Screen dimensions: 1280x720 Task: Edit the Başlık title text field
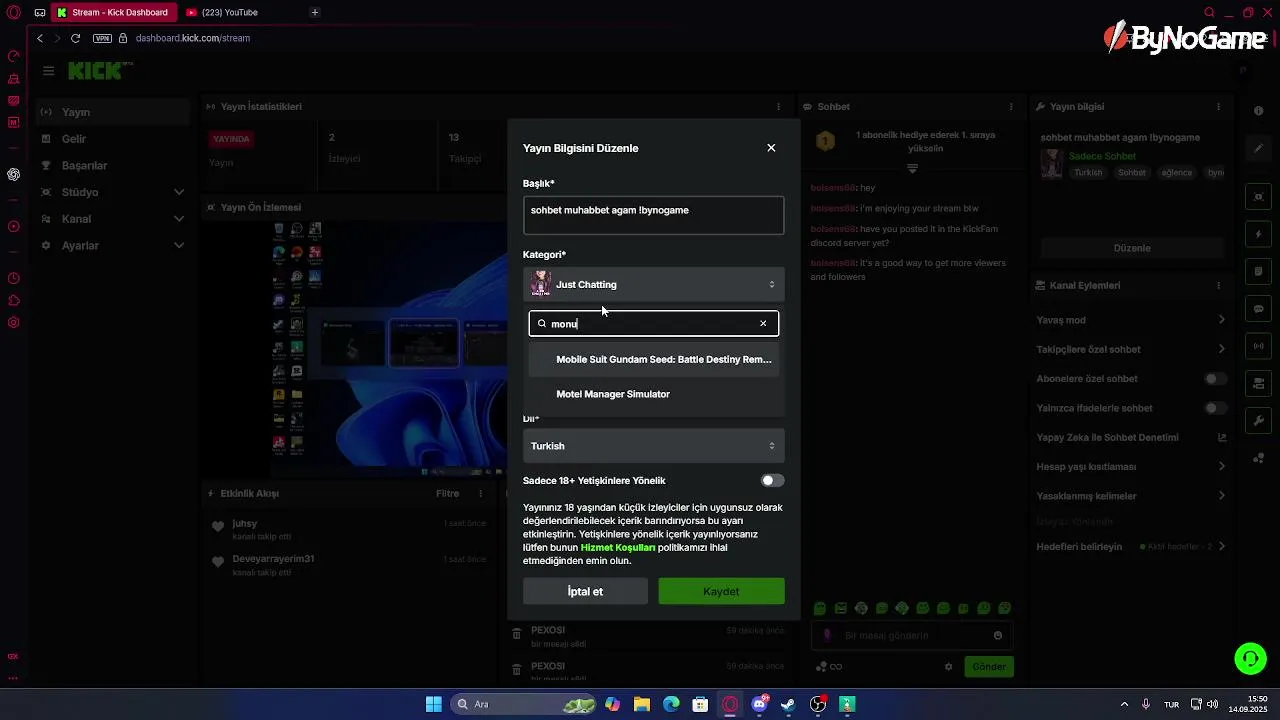pyautogui.click(x=653, y=216)
